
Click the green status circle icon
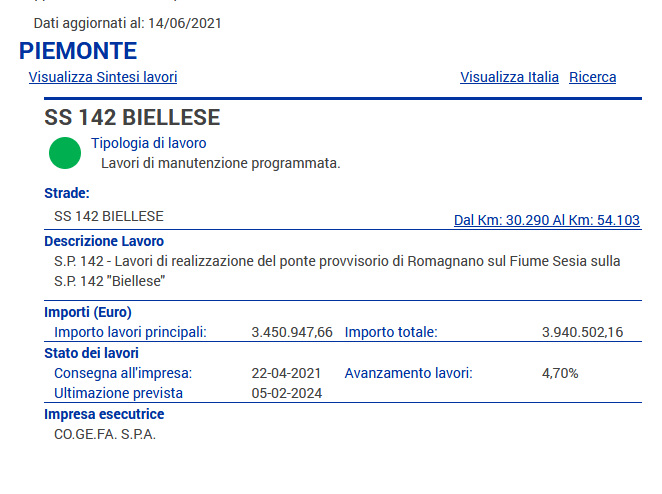(x=65, y=153)
